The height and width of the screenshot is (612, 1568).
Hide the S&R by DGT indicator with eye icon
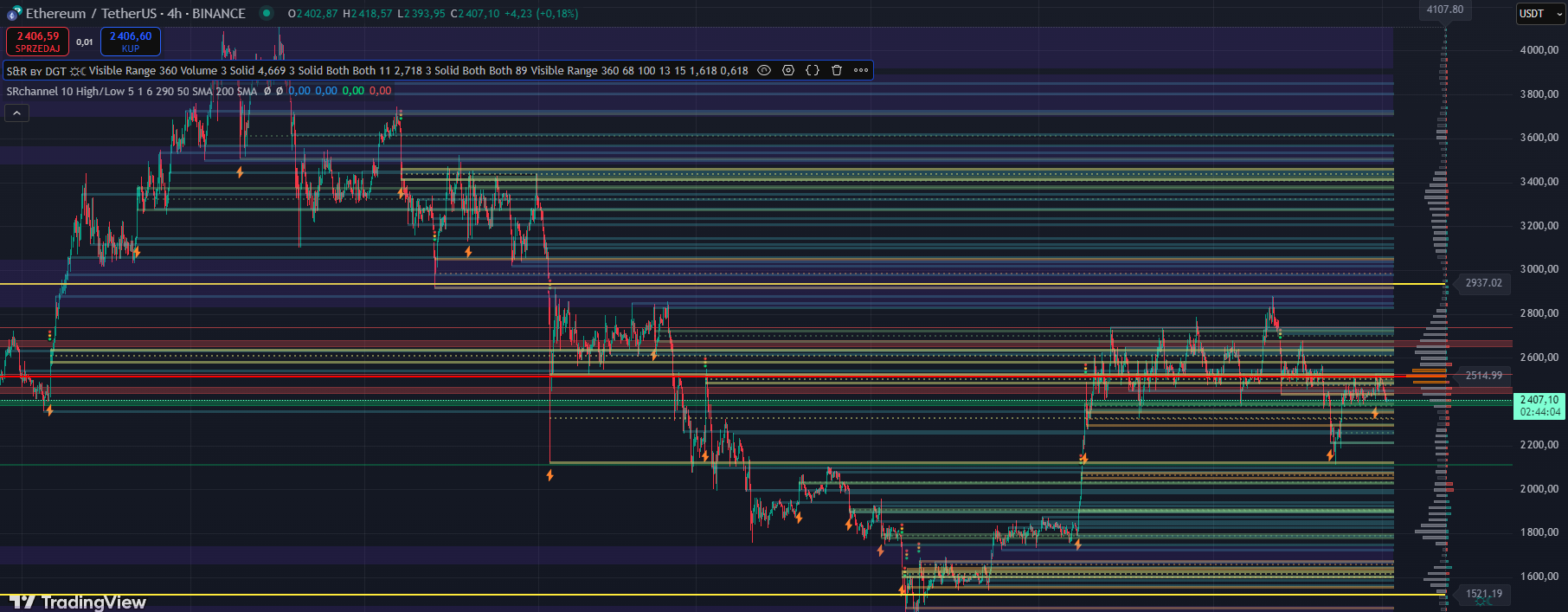[764, 70]
